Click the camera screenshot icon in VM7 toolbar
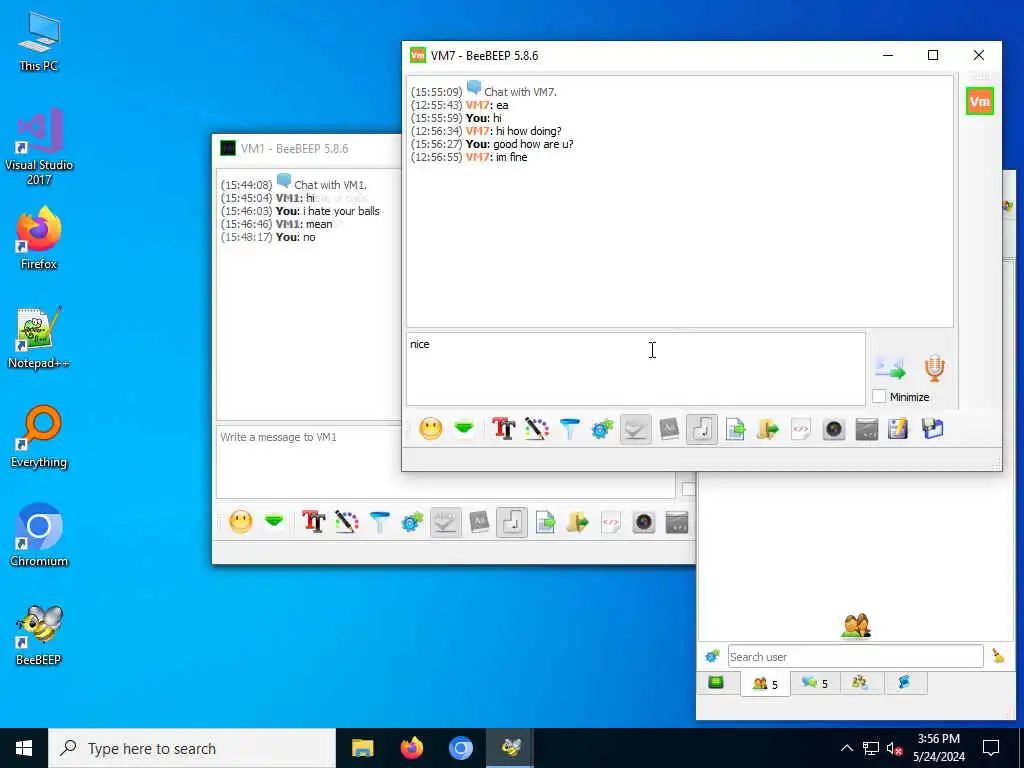The height and width of the screenshot is (768, 1024). [834, 429]
